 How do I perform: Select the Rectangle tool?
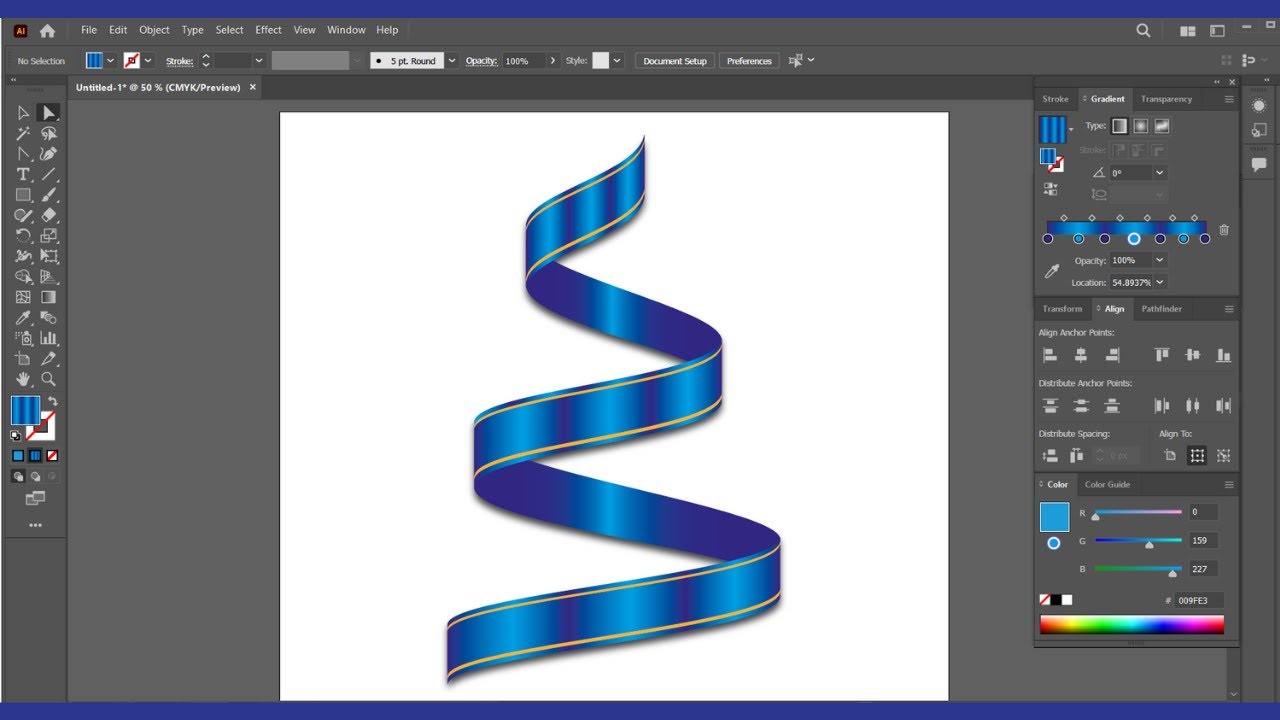(x=23, y=195)
